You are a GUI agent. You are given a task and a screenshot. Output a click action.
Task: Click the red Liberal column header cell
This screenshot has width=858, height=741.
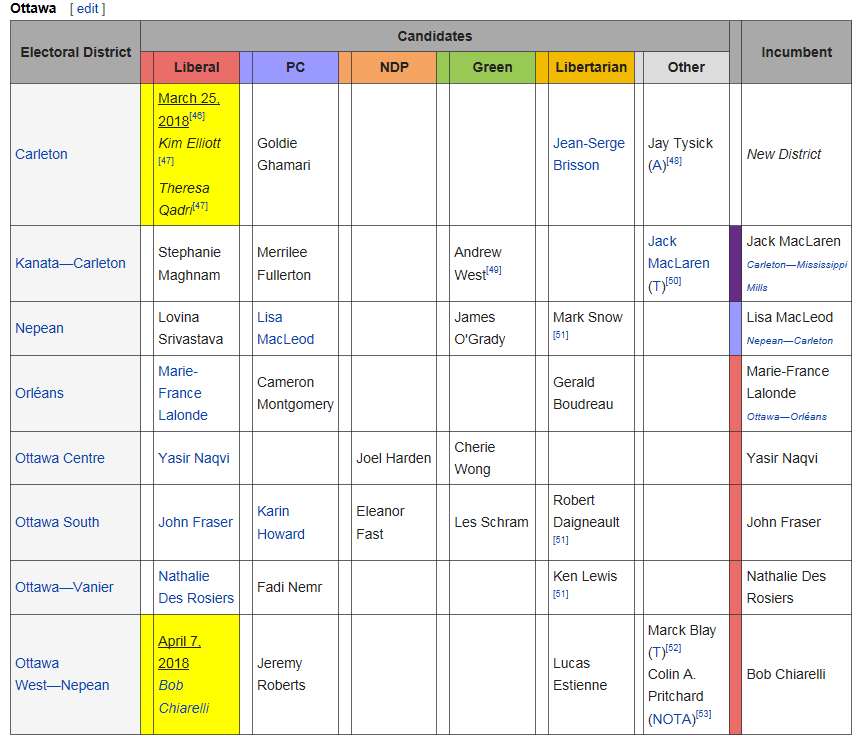tap(196, 67)
